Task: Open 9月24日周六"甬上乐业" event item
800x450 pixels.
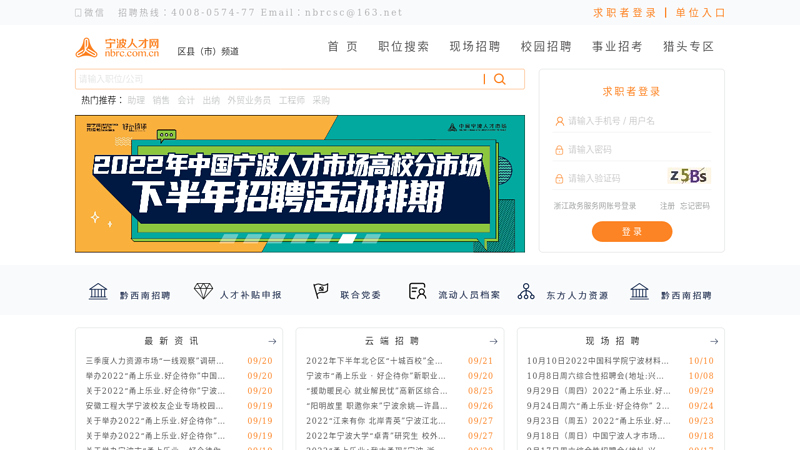Action: point(598,406)
